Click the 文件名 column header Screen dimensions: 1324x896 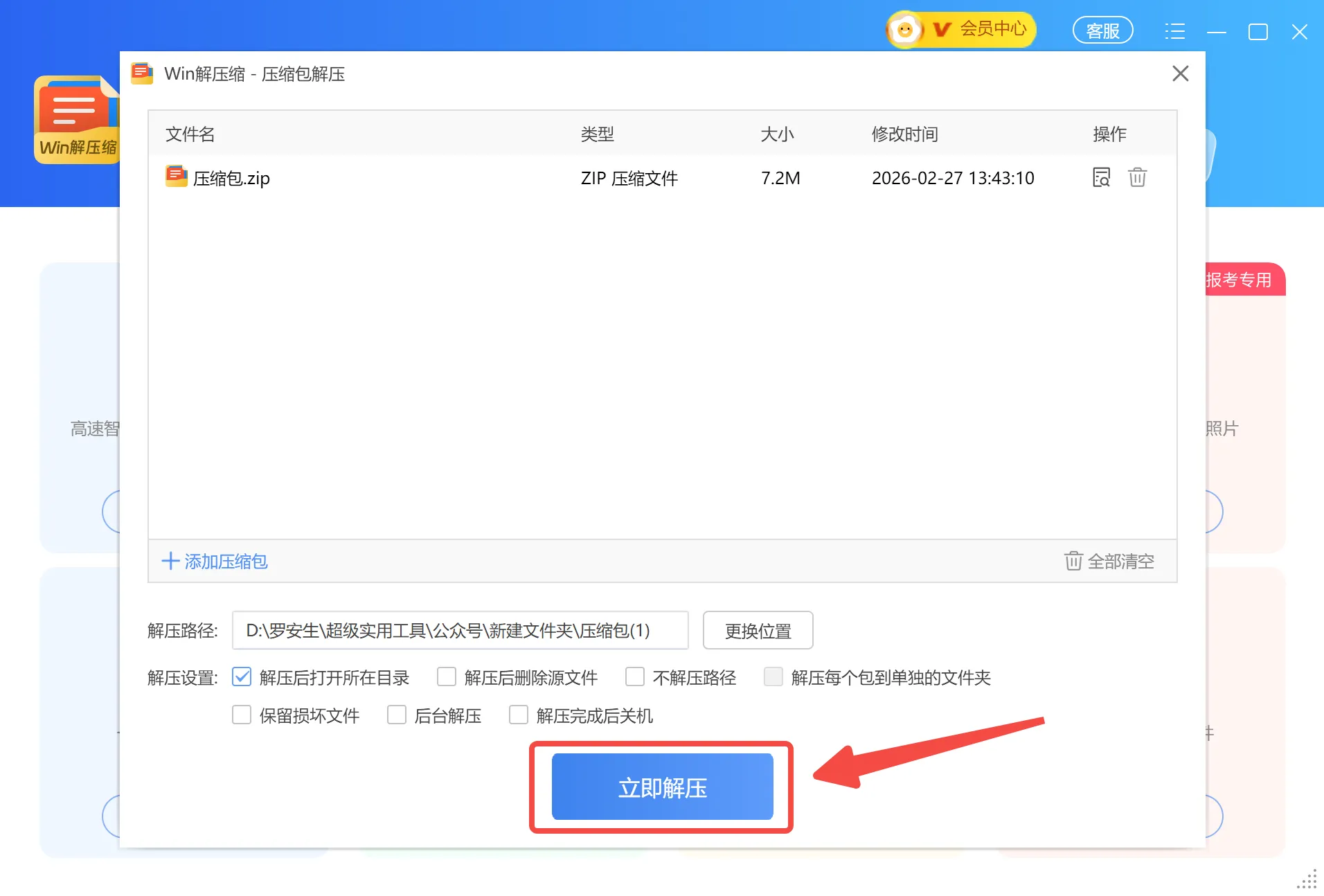point(189,134)
